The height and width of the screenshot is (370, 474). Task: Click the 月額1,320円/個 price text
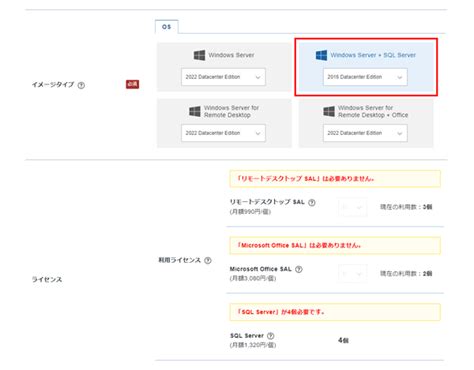253,345
